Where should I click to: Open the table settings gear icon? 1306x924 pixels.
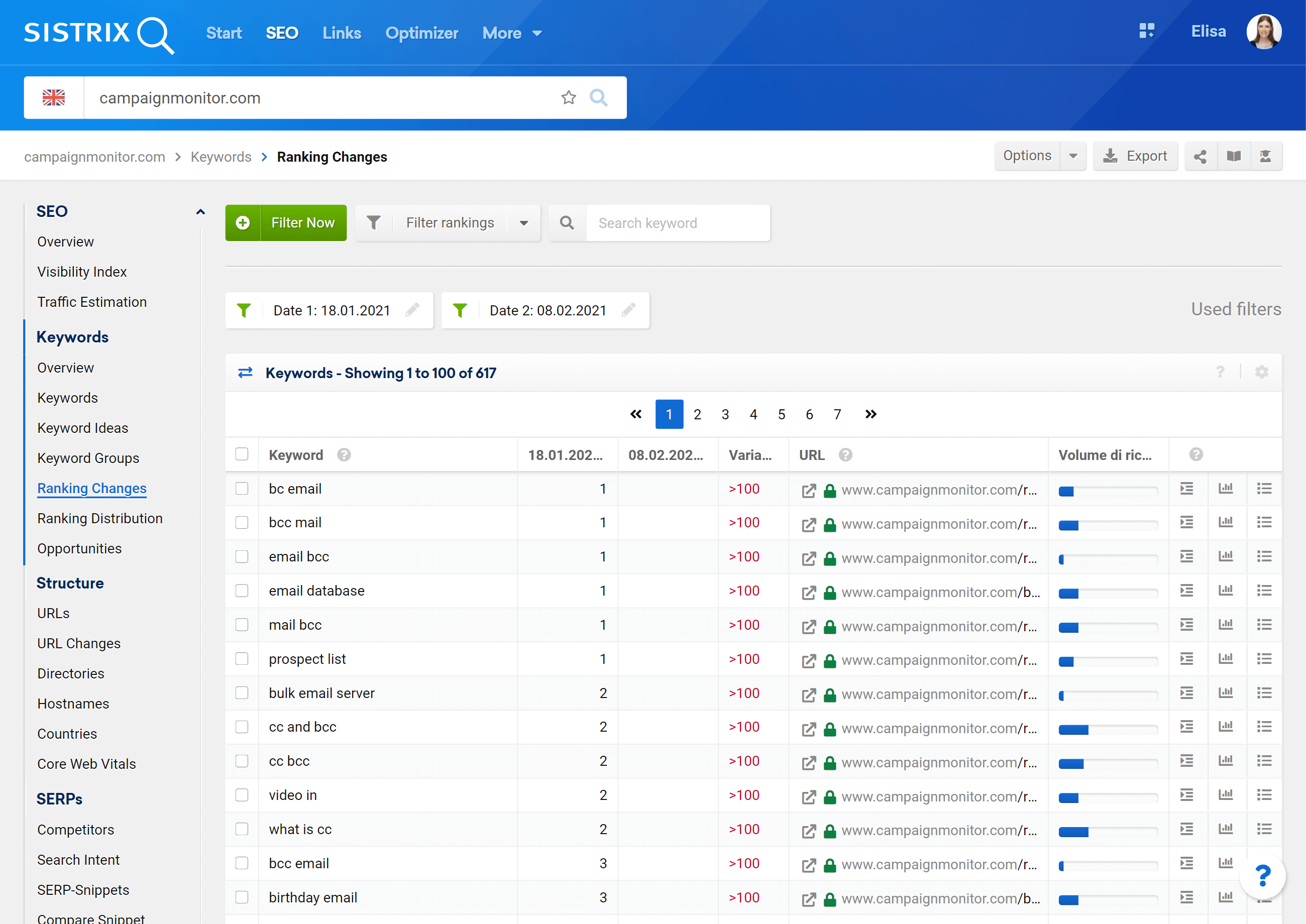(x=1262, y=372)
